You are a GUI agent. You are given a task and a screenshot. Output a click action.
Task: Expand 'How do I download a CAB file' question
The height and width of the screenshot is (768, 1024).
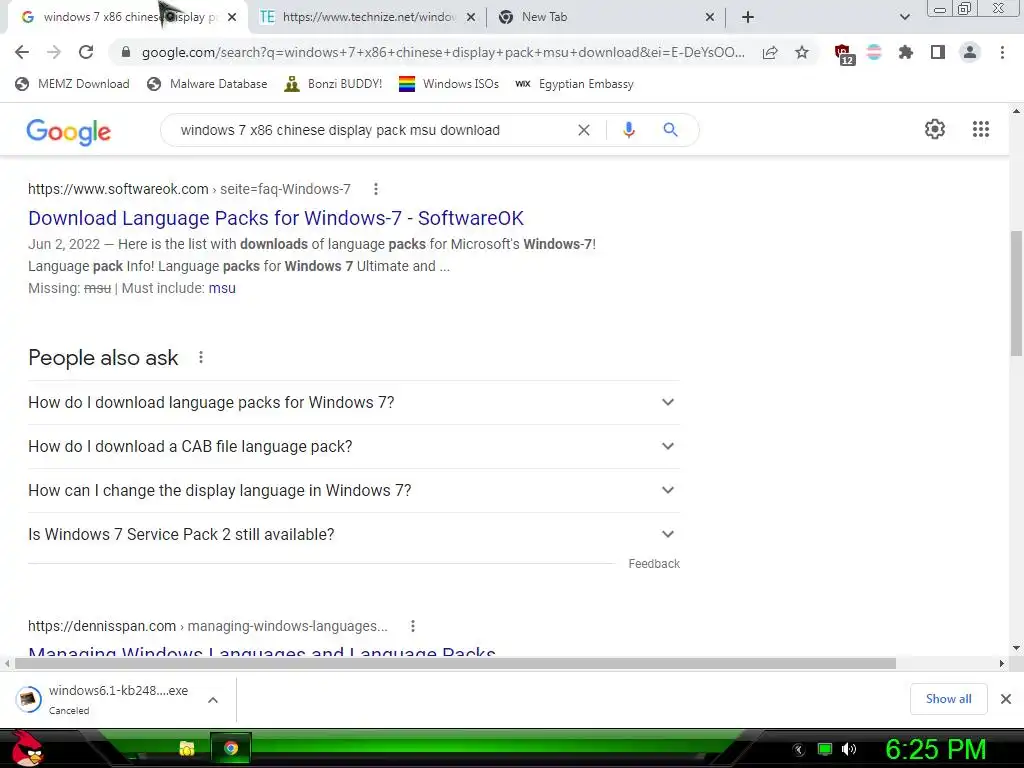coord(353,447)
